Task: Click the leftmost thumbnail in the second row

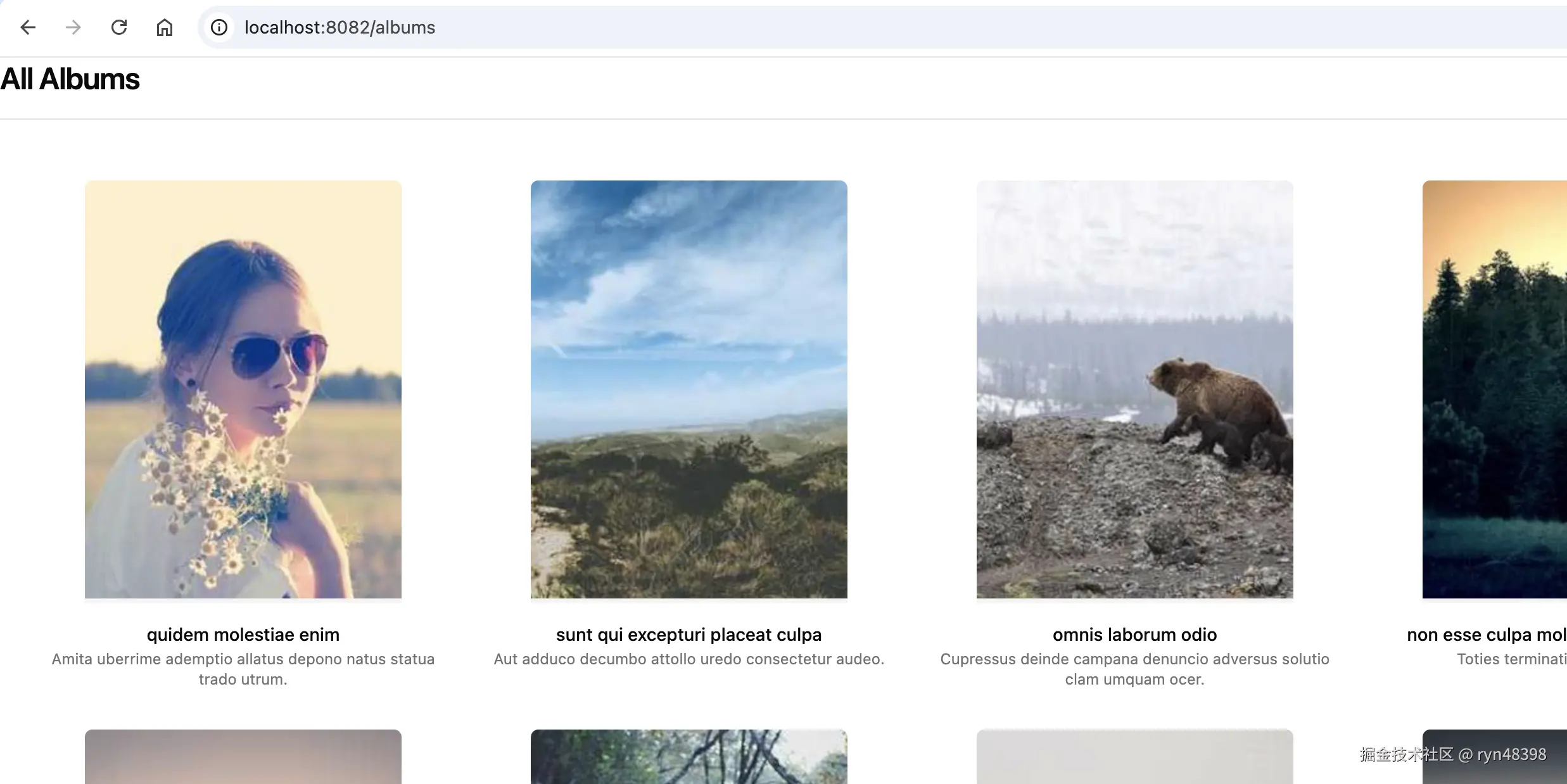Action: coord(243,757)
